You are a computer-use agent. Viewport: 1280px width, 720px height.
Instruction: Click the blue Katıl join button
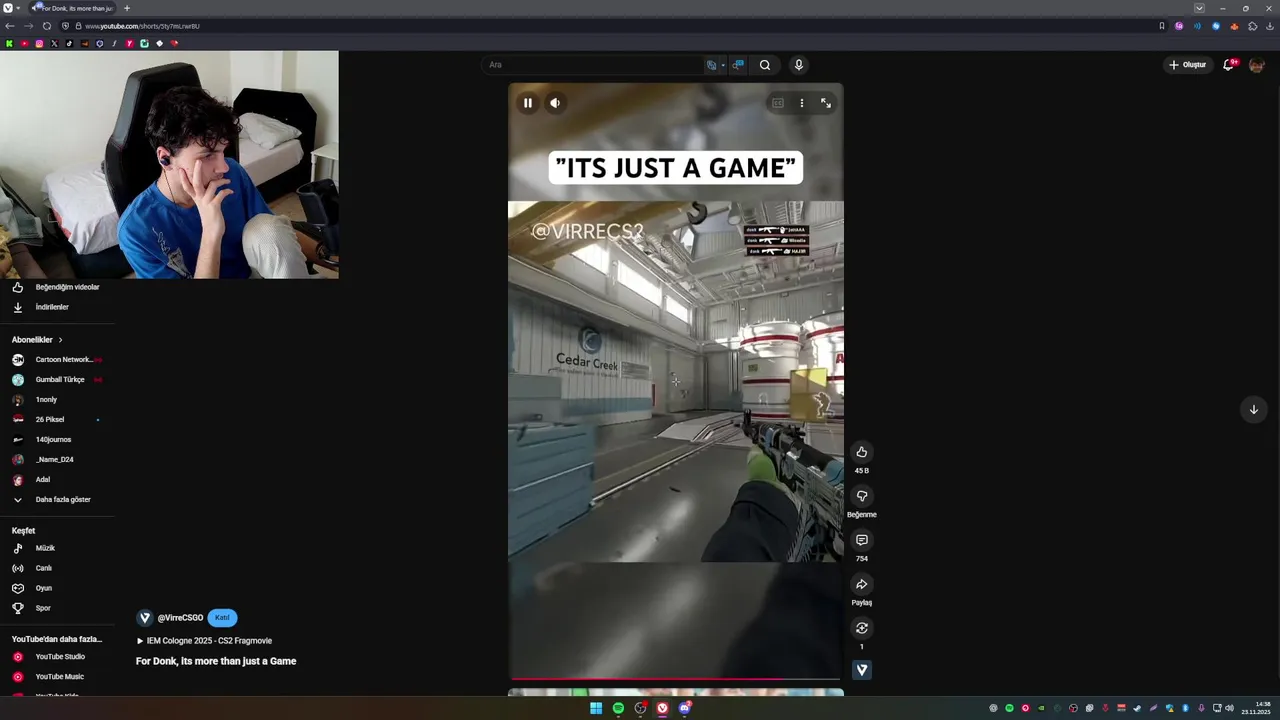[222, 618]
